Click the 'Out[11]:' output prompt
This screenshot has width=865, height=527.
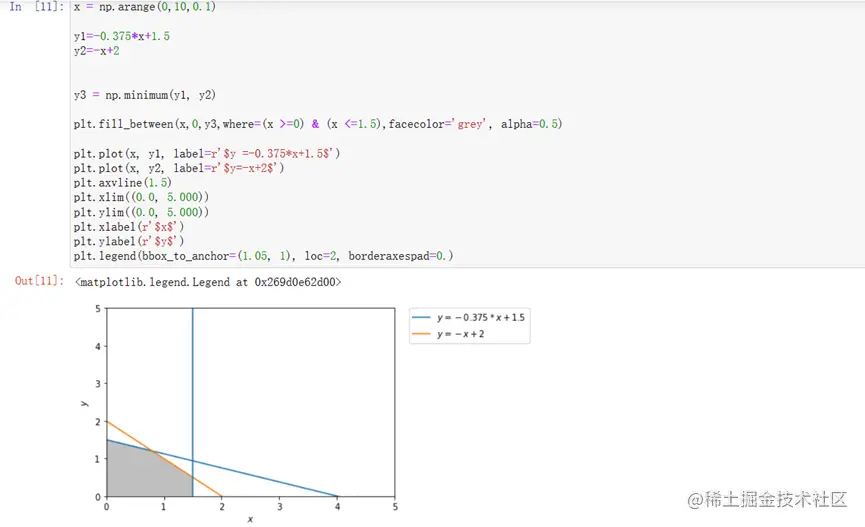39,281
